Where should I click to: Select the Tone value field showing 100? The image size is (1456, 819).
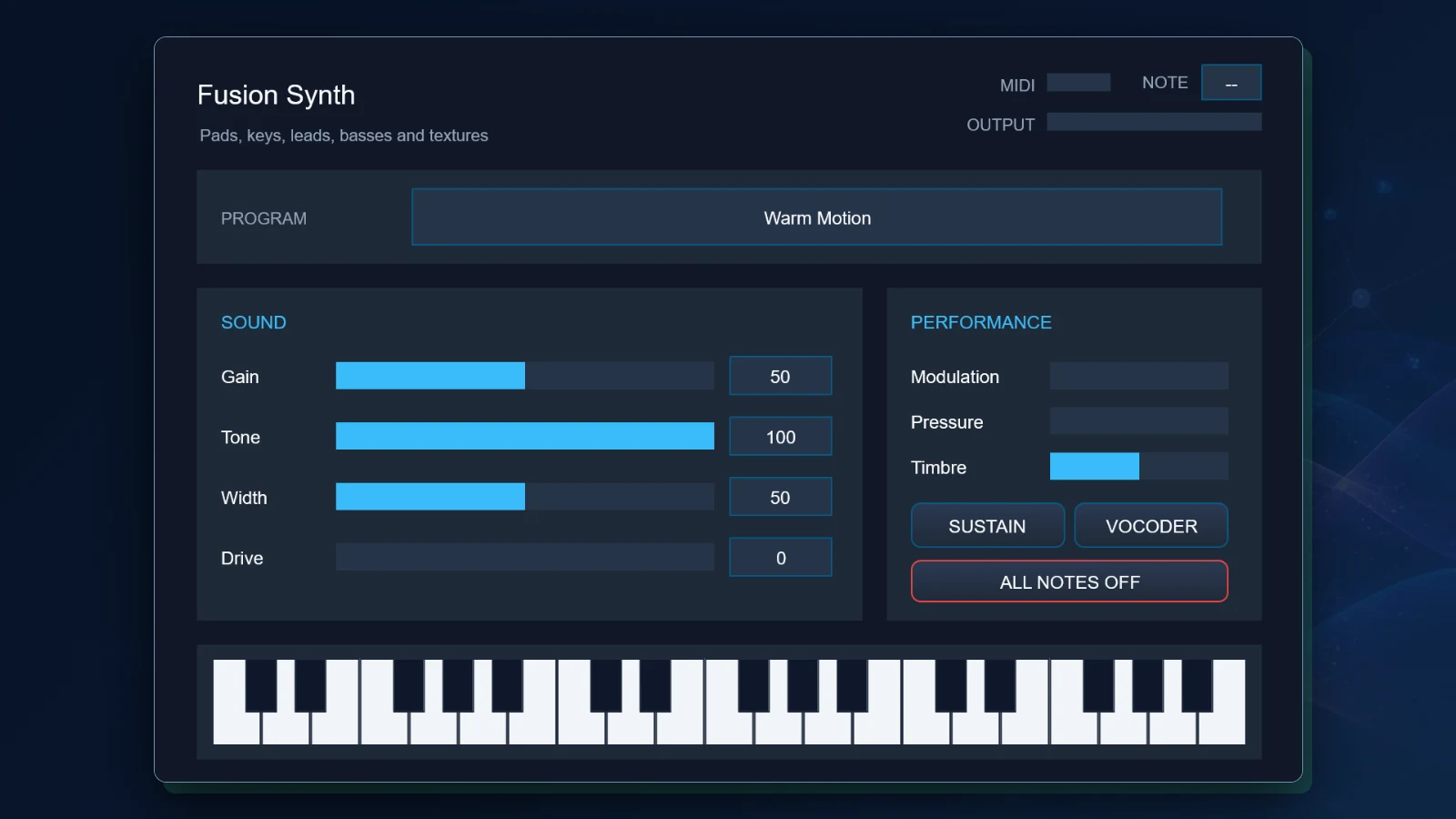click(x=780, y=437)
